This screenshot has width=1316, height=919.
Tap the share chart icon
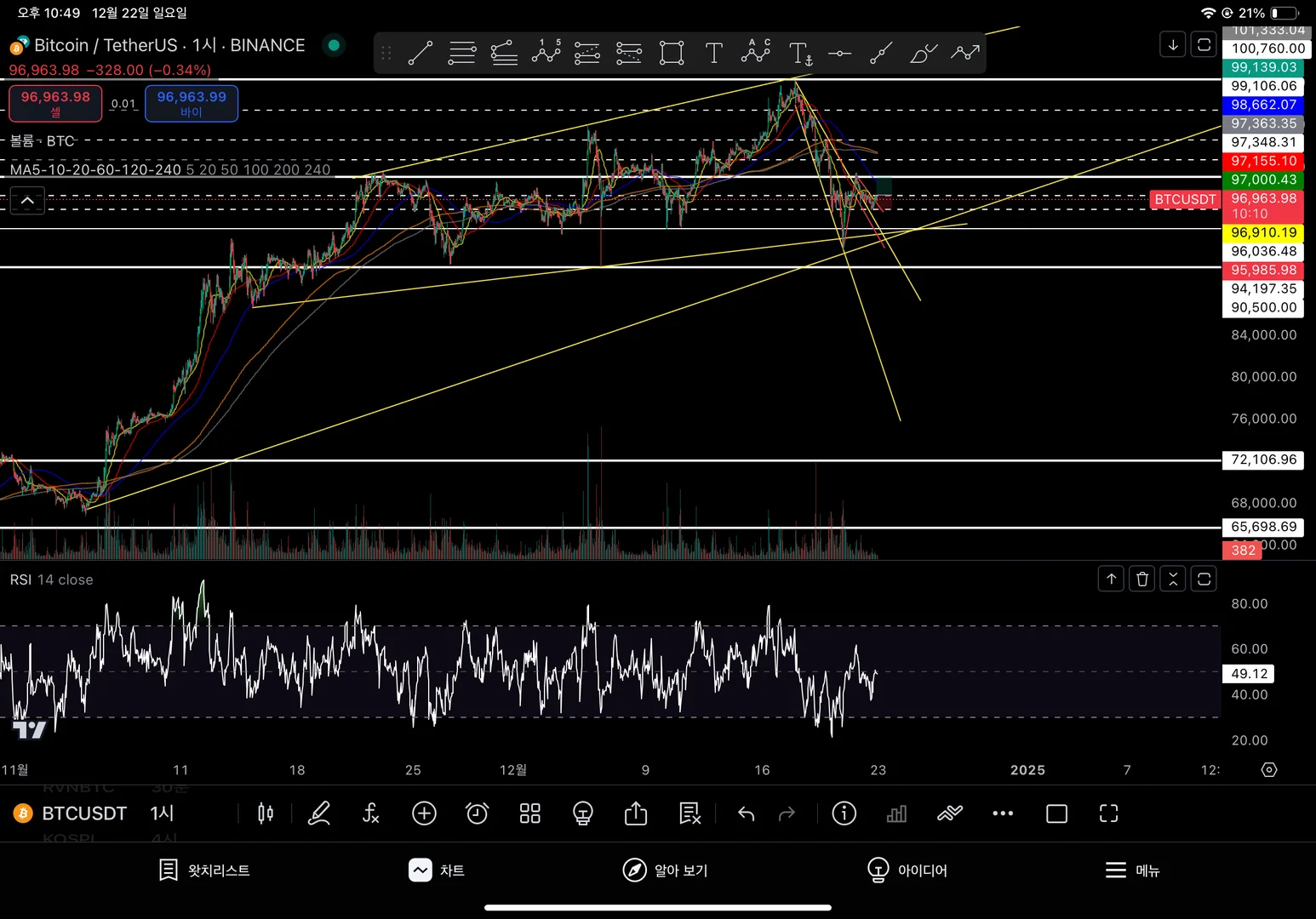[x=636, y=813]
